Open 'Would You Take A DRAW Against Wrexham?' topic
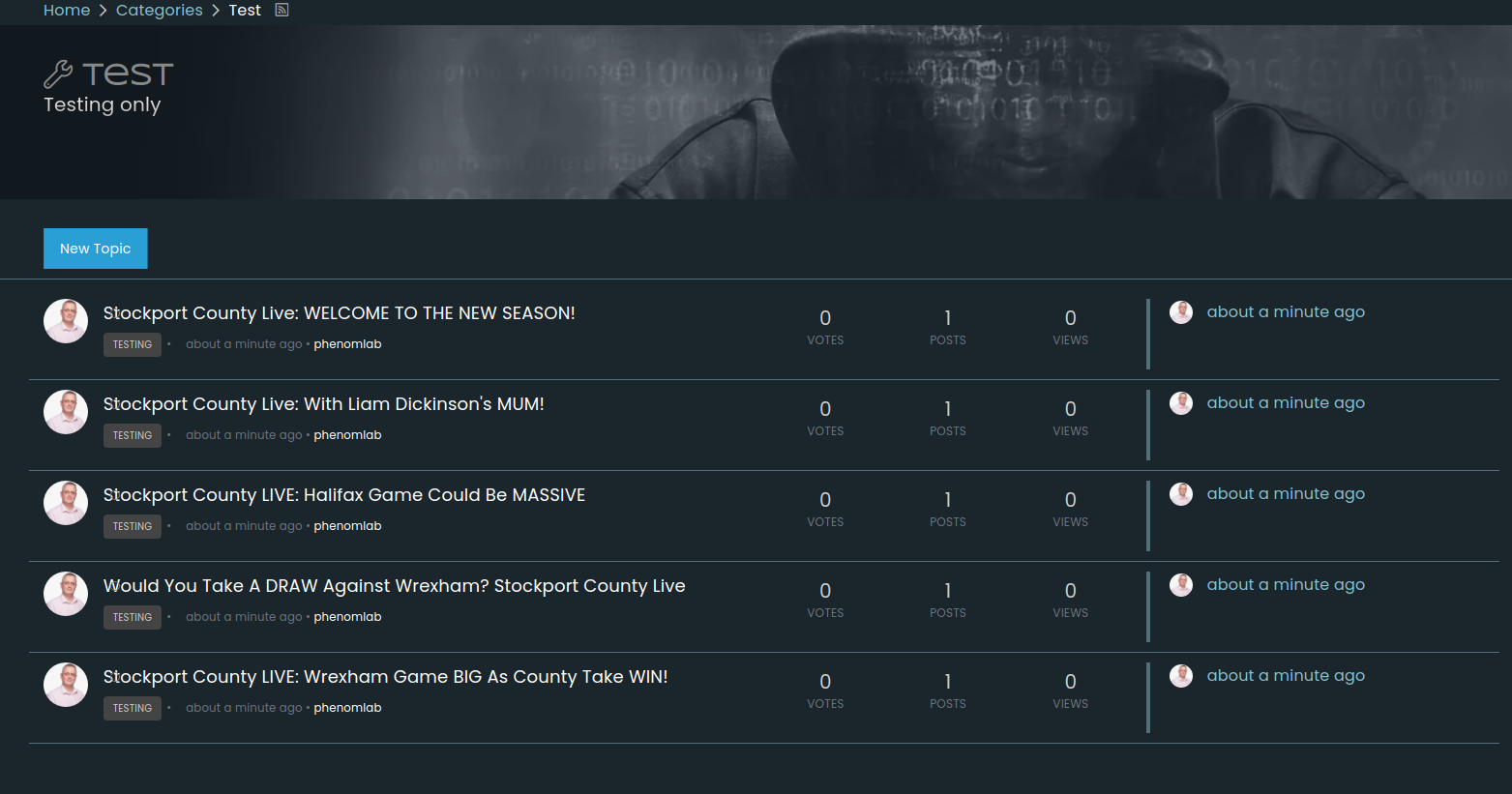The image size is (1512, 794). [x=394, y=586]
